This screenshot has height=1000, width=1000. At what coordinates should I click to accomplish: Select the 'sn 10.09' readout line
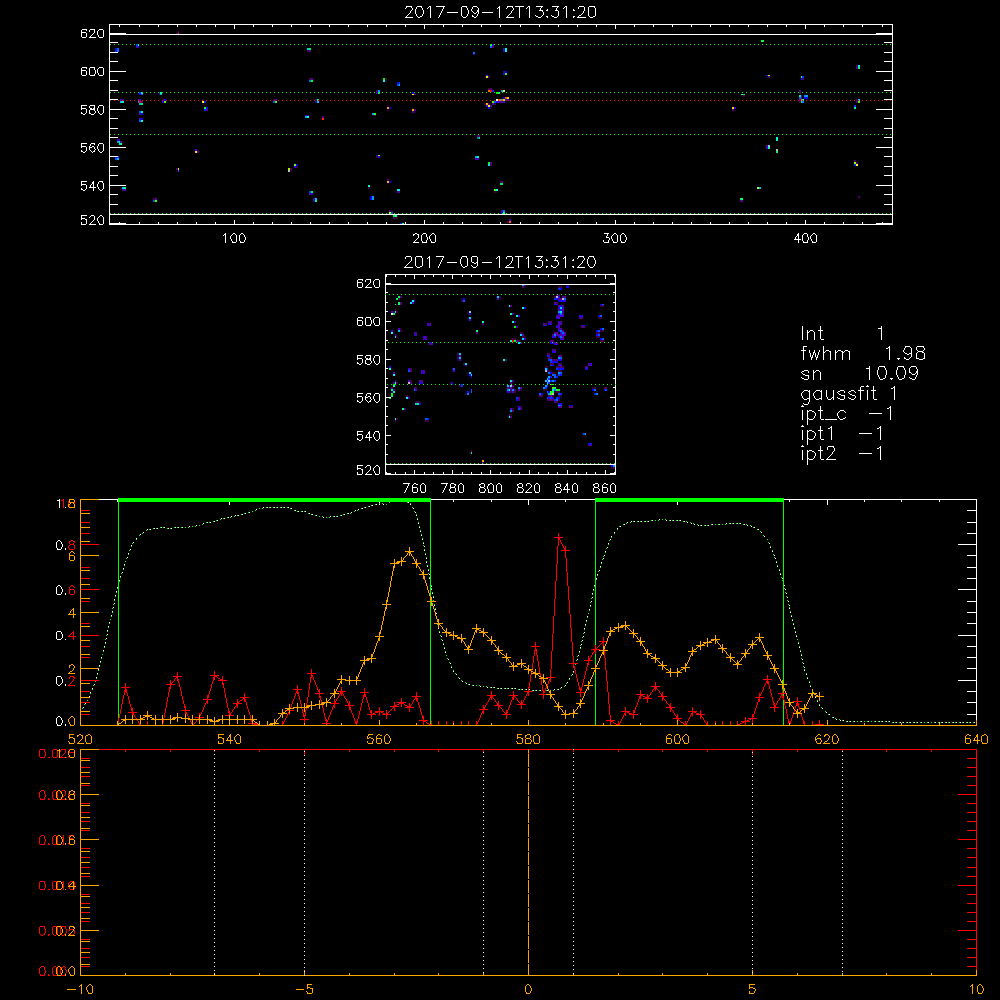click(860, 373)
